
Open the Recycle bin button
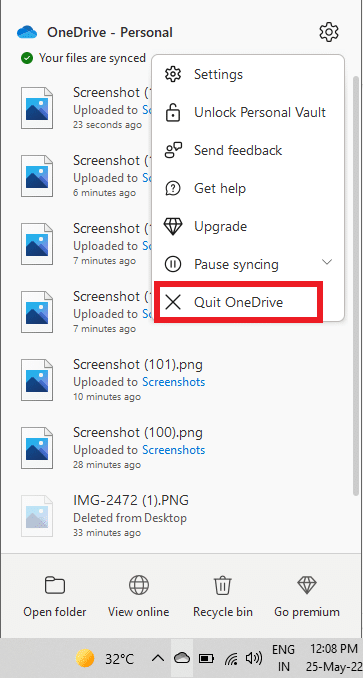(223, 597)
